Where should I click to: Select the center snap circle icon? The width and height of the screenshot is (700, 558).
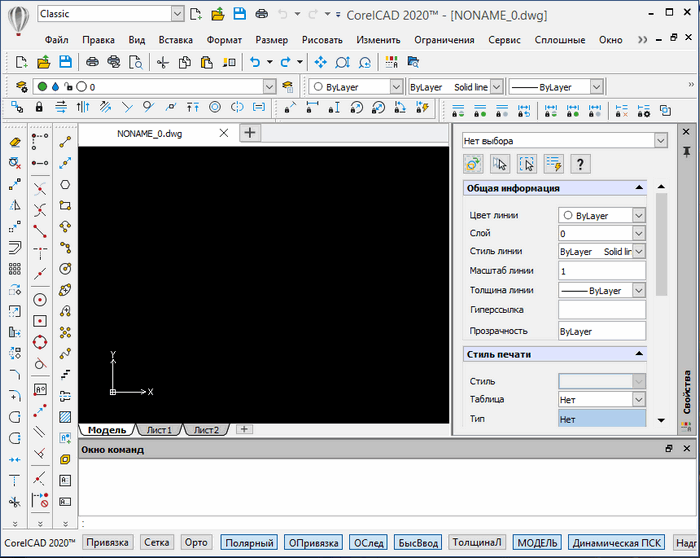tap(40, 300)
